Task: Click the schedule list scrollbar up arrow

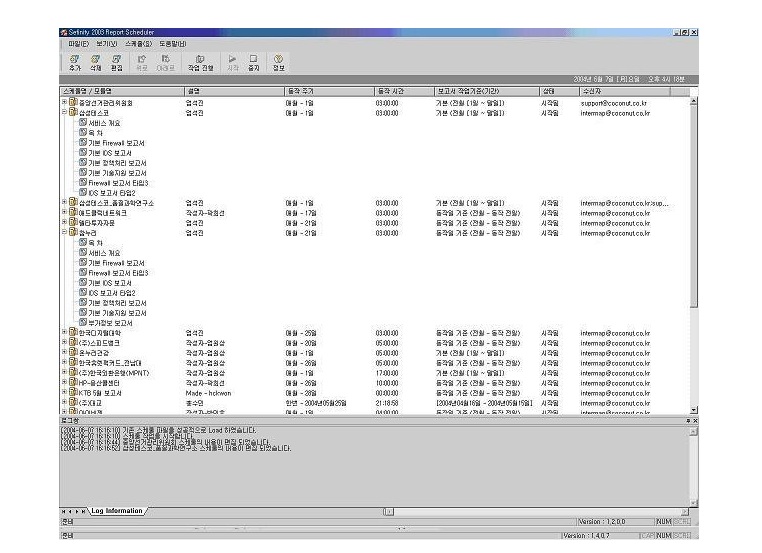Action: (x=693, y=101)
